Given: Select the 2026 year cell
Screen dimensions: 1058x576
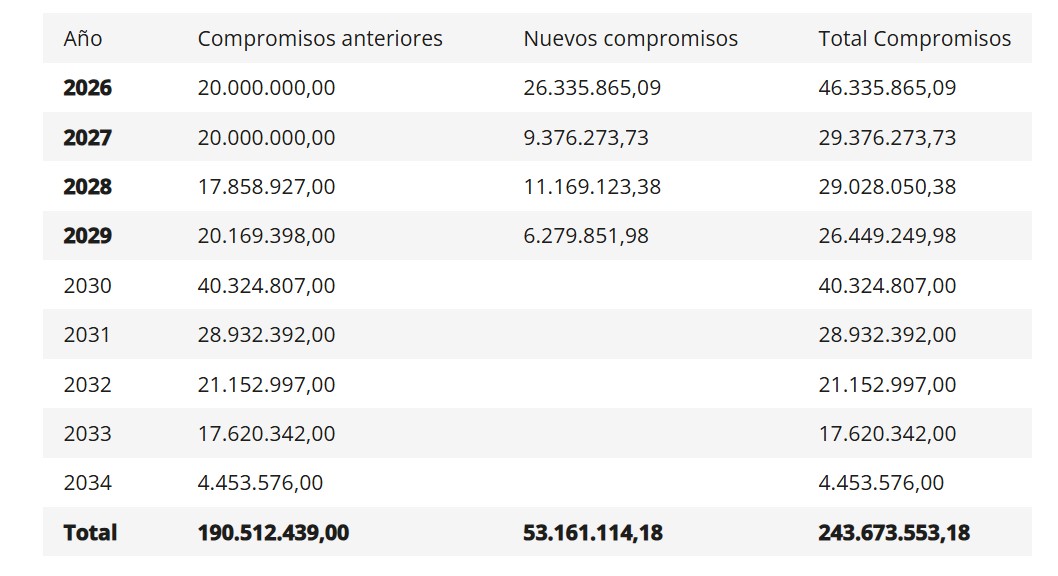Looking at the screenshot, I should point(88,88).
